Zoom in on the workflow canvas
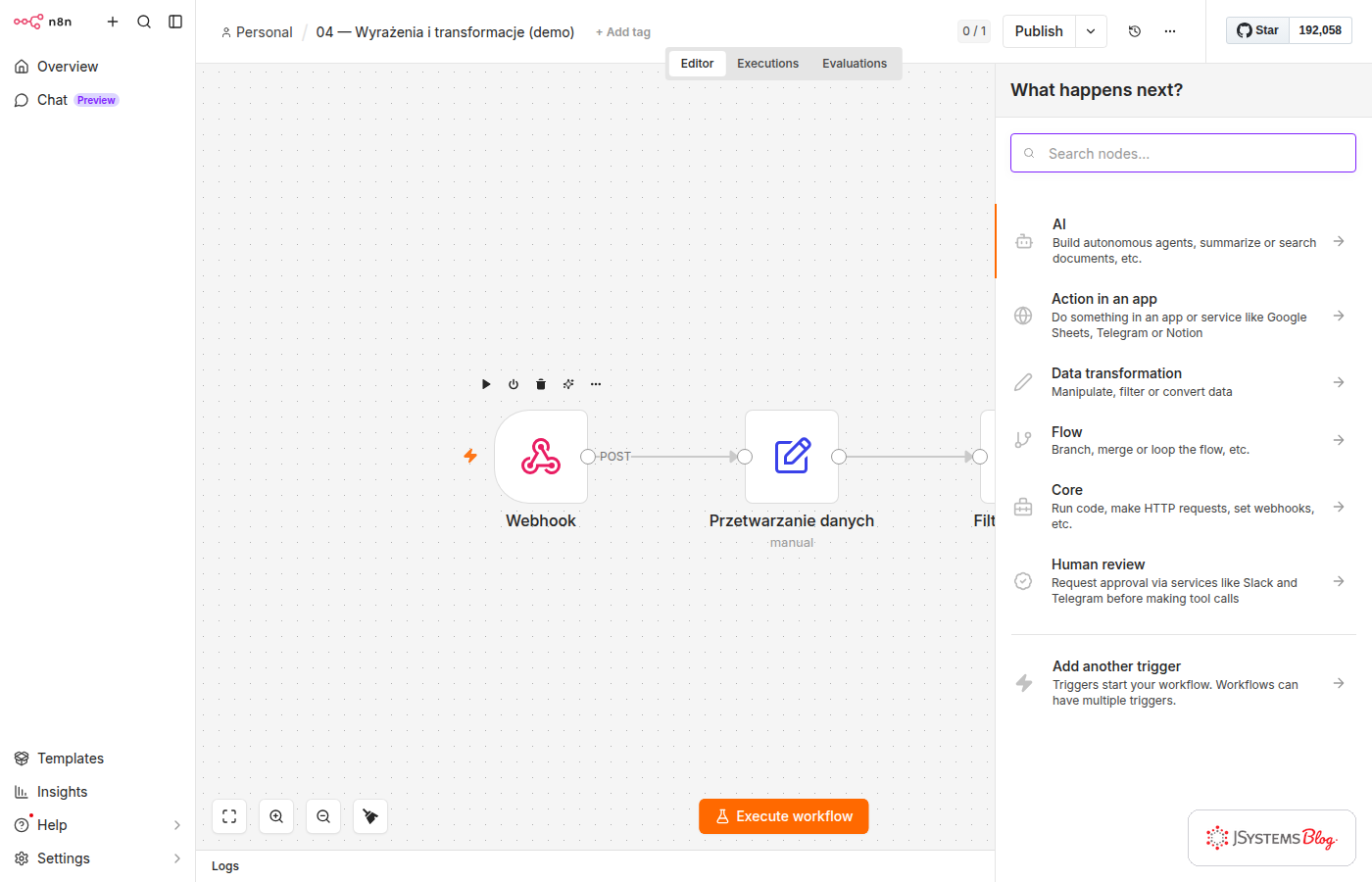 click(276, 816)
